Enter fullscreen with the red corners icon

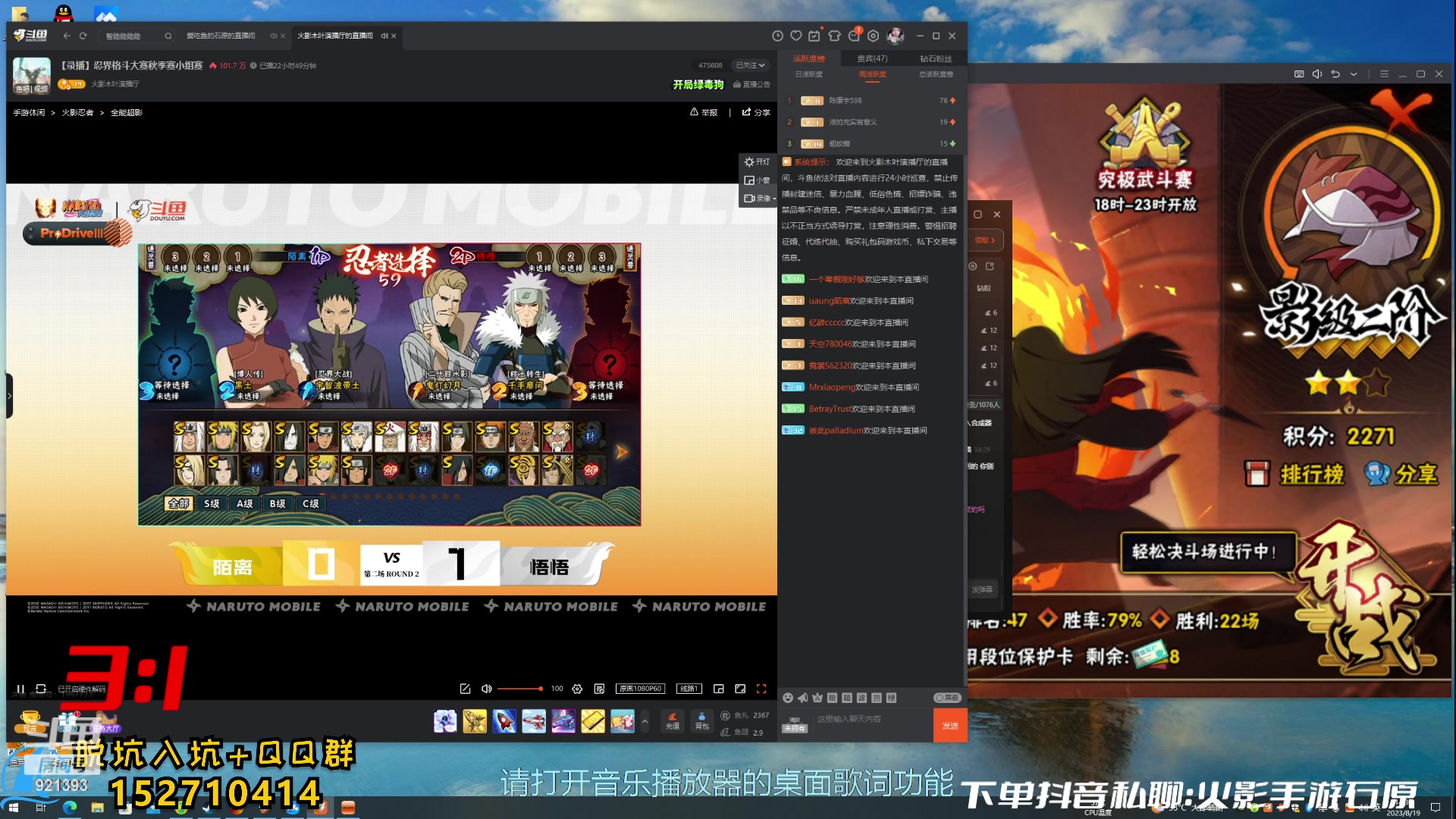pyautogui.click(x=761, y=689)
